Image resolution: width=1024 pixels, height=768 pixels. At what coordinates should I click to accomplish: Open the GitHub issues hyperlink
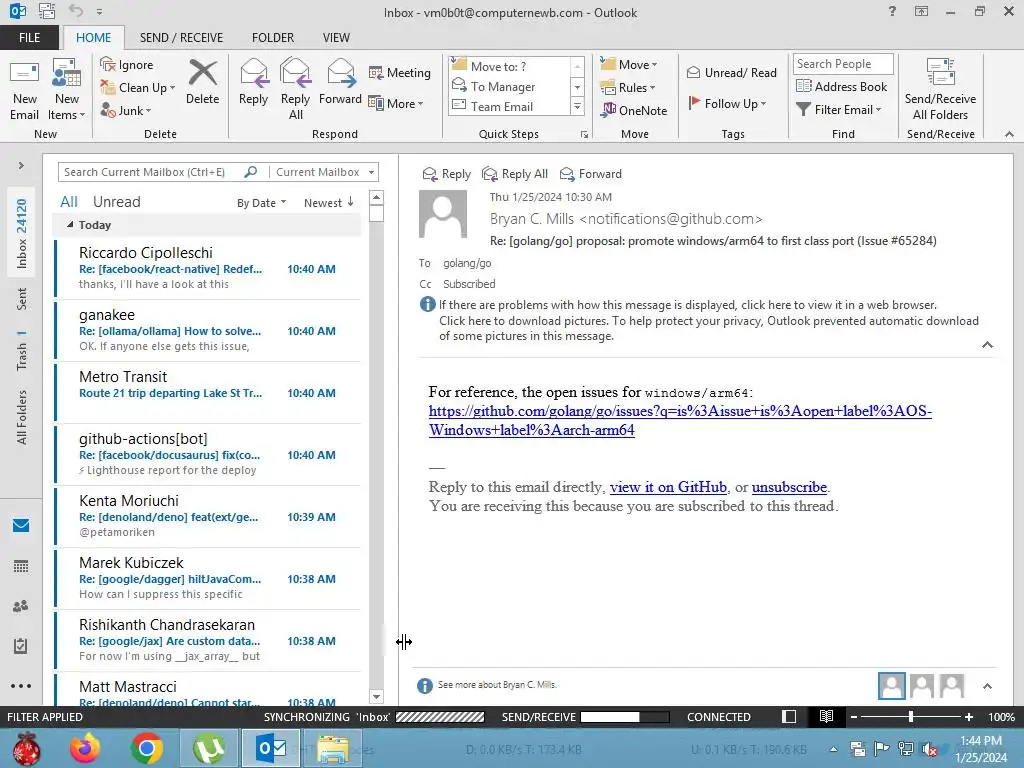tap(680, 421)
